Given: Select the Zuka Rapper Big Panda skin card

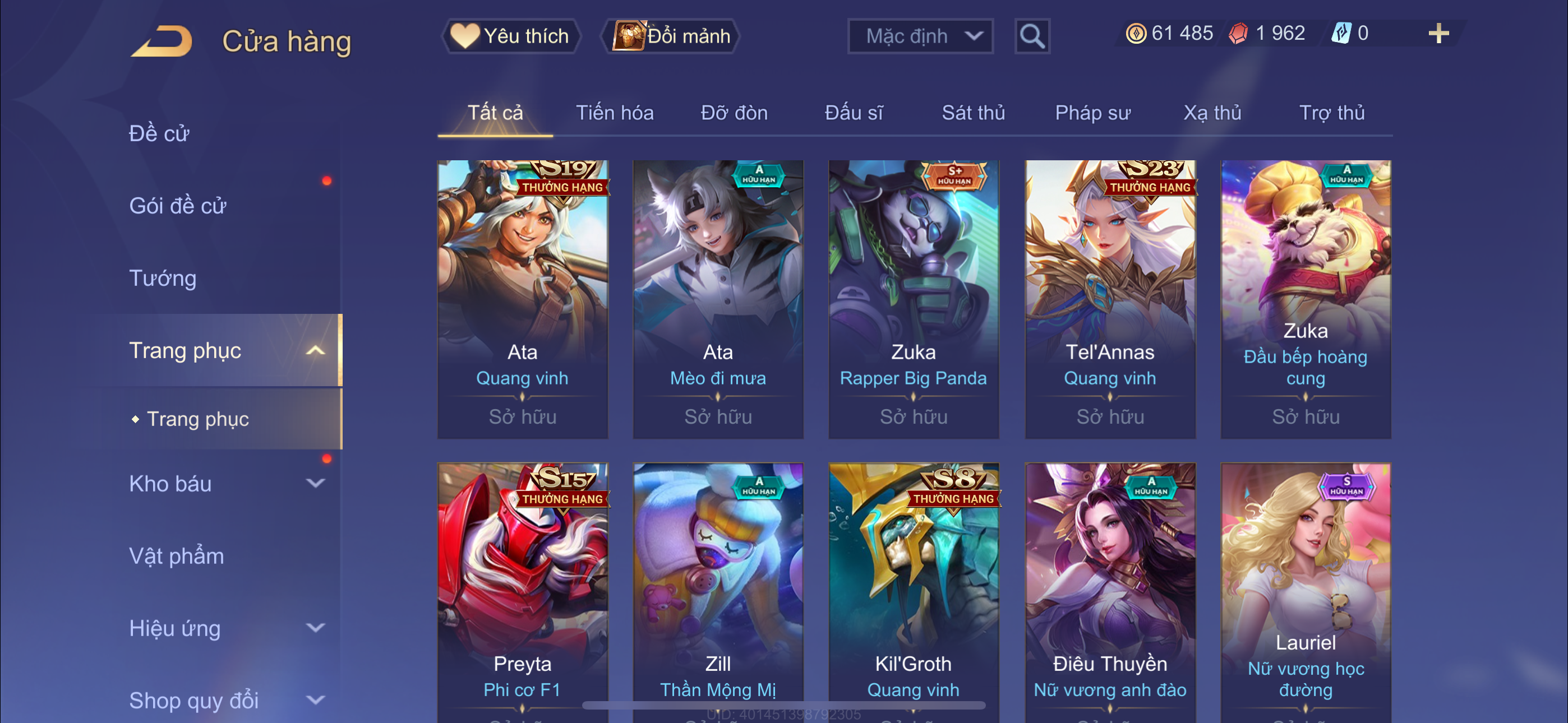Looking at the screenshot, I should 914,299.
